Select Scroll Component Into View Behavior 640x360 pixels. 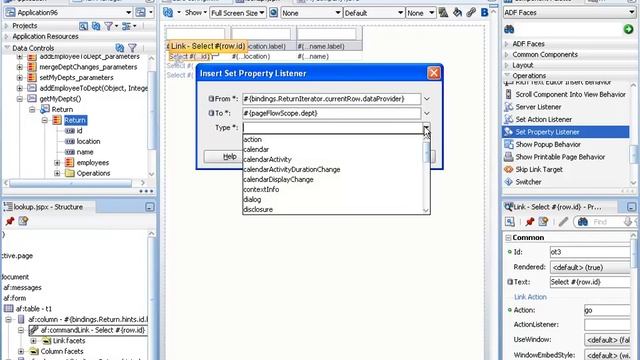570,94
